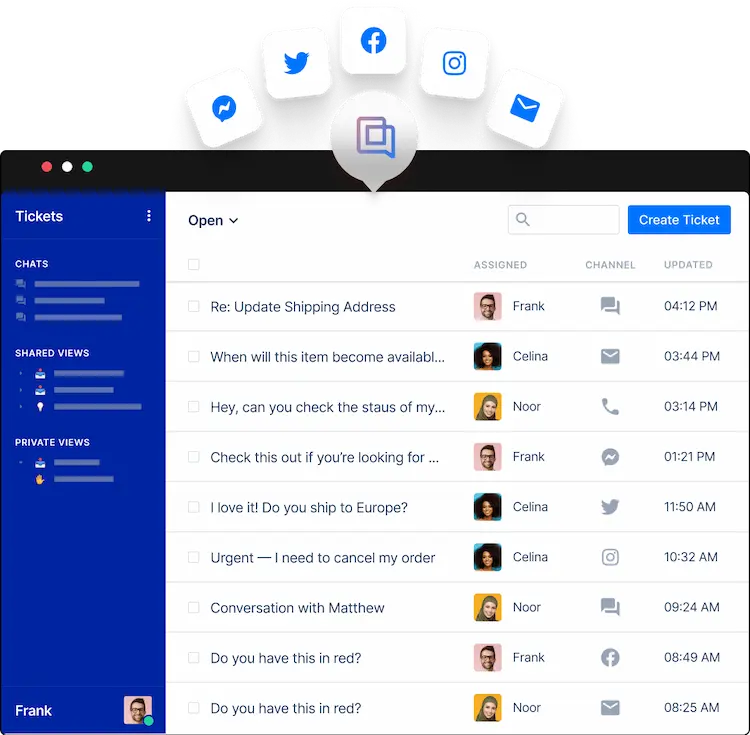Sort by the UPDATED column header

(688, 265)
